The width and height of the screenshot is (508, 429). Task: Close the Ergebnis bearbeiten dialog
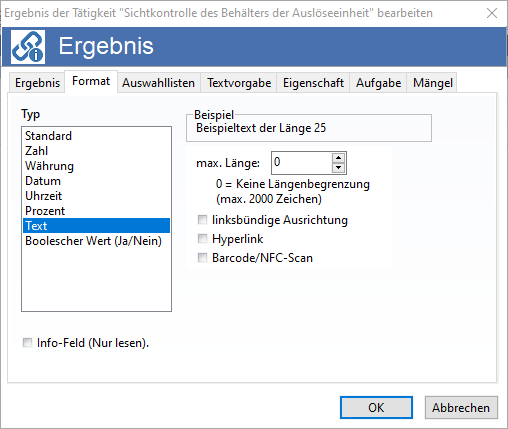coord(492,13)
